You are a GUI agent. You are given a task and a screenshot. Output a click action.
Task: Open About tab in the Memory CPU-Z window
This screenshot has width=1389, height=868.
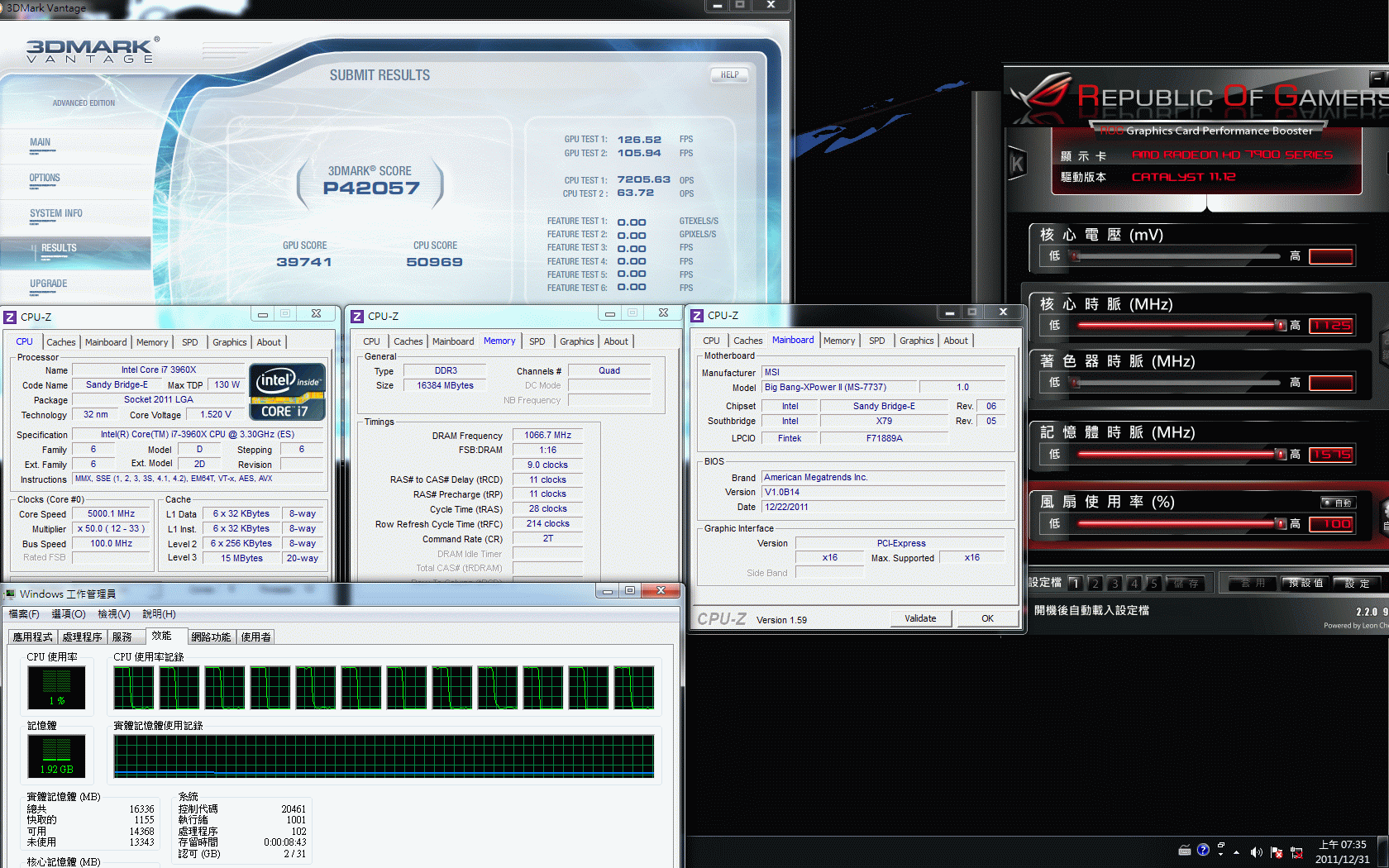616,341
